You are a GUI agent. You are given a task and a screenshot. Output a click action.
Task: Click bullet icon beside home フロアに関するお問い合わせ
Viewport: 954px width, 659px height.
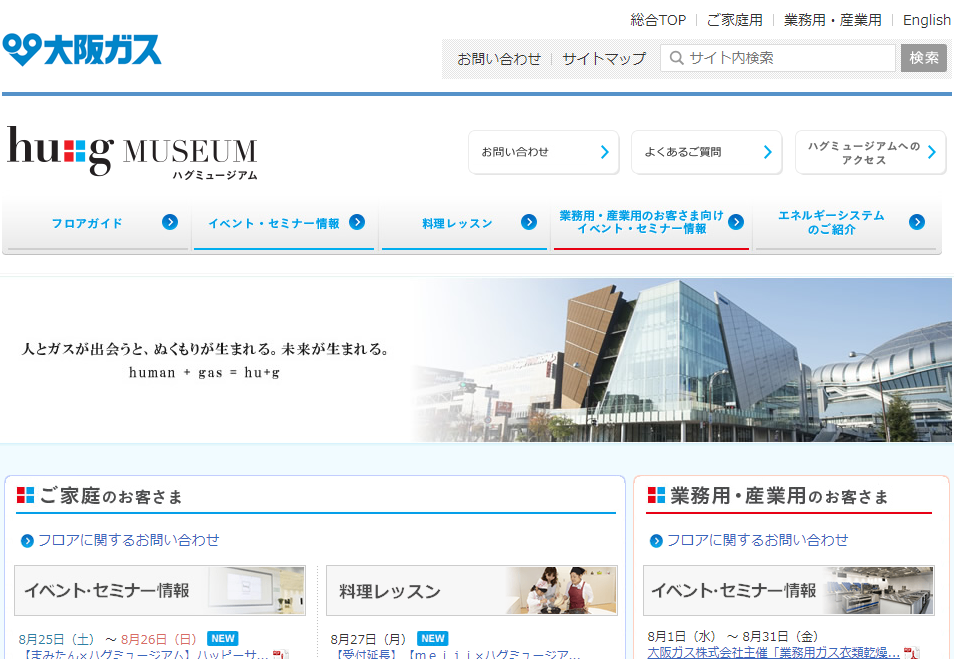pyautogui.click(x=27, y=540)
